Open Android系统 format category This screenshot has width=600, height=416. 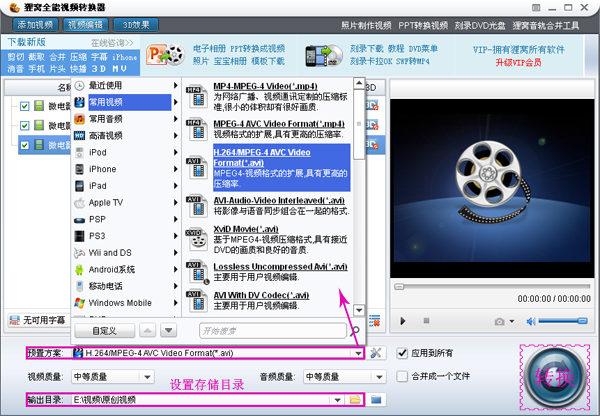click(126, 269)
